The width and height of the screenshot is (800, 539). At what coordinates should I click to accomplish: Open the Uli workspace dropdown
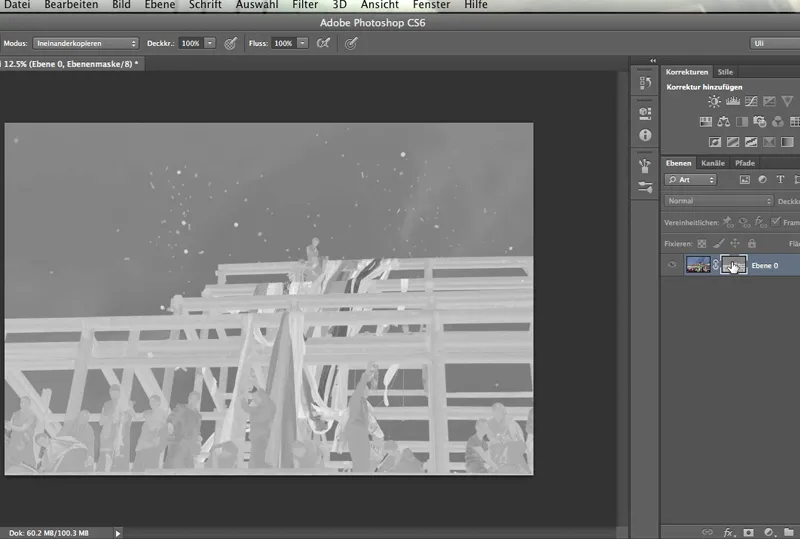(x=775, y=43)
